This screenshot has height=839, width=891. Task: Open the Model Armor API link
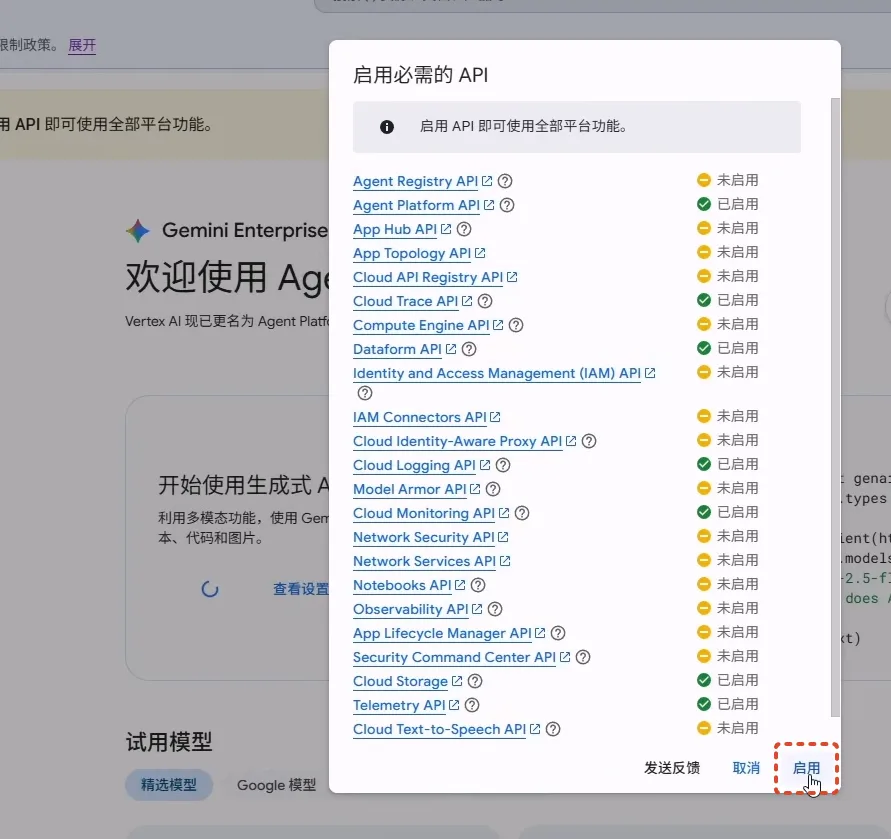tap(410, 489)
